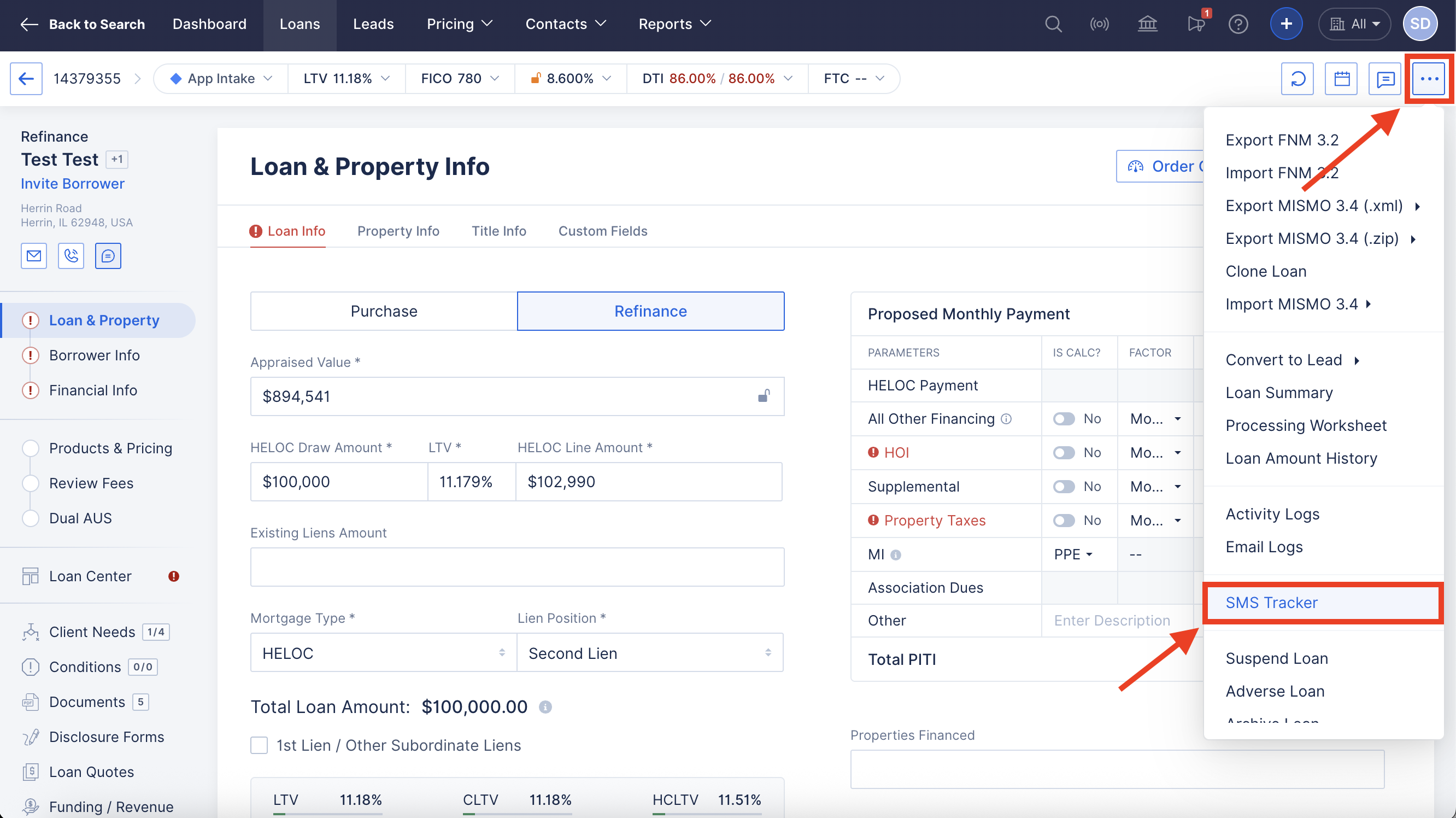The image size is (1456, 818).
Task: Select the Purchase button
Action: [x=384, y=312]
